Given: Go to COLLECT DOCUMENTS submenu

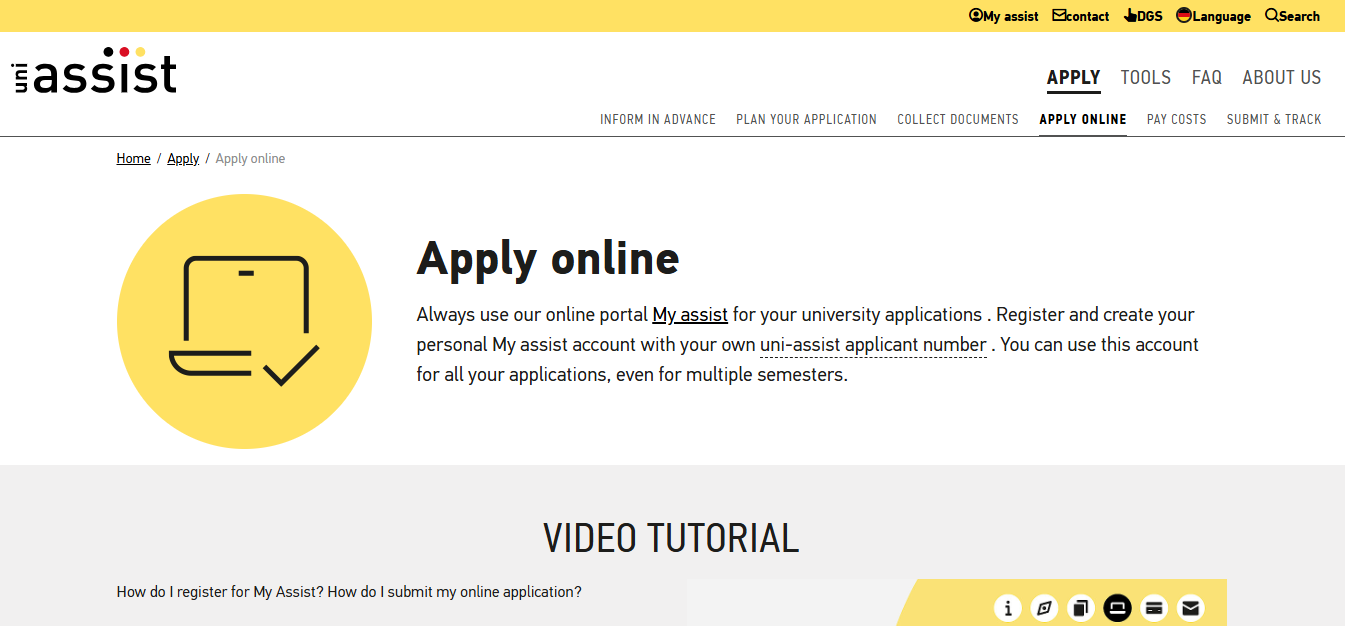Looking at the screenshot, I should [x=958, y=119].
